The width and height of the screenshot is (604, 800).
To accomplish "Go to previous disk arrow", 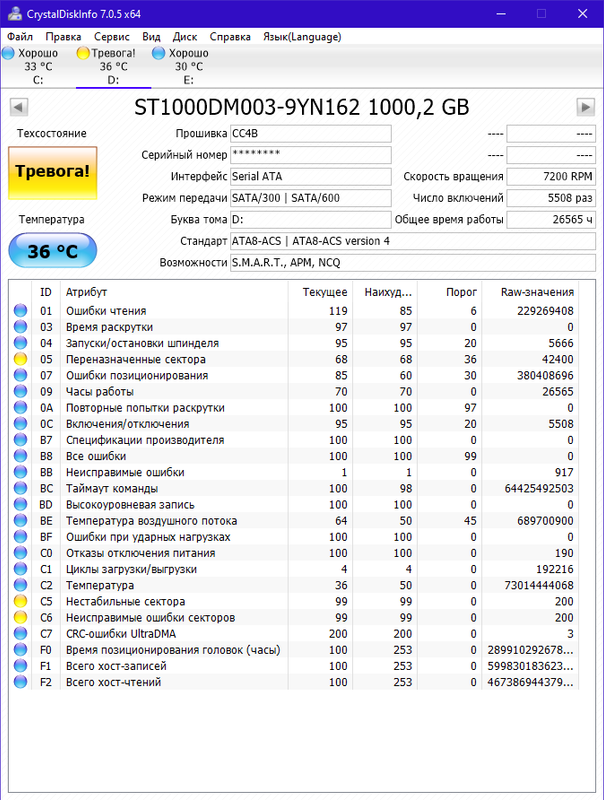I will coord(18,107).
